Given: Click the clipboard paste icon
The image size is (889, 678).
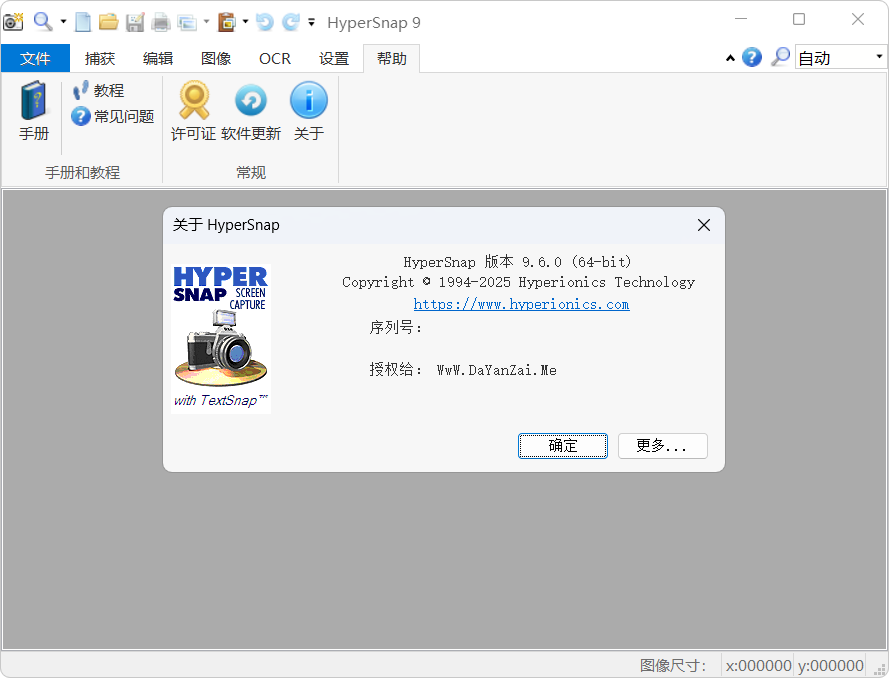Looking at the screenshot, I should click(x=227, y=22).
